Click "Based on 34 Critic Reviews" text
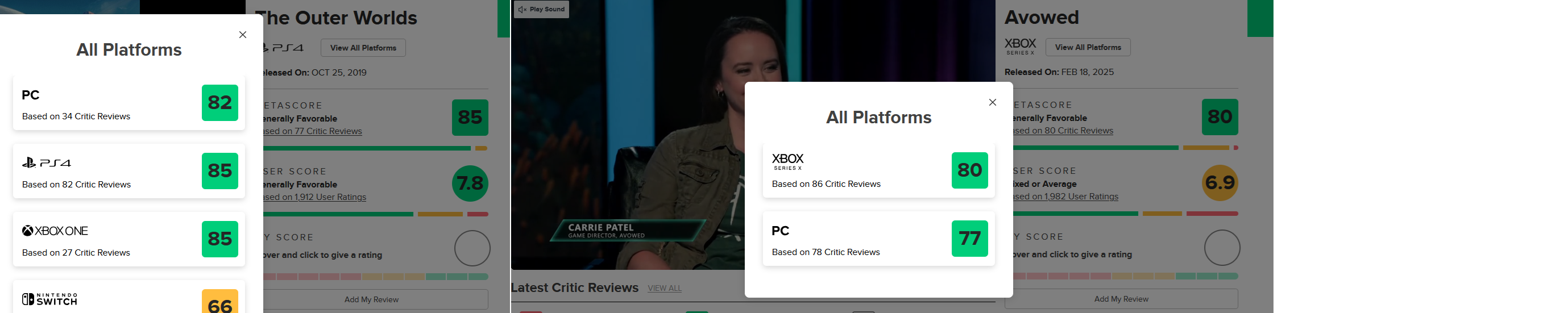 tap(76, 116)
